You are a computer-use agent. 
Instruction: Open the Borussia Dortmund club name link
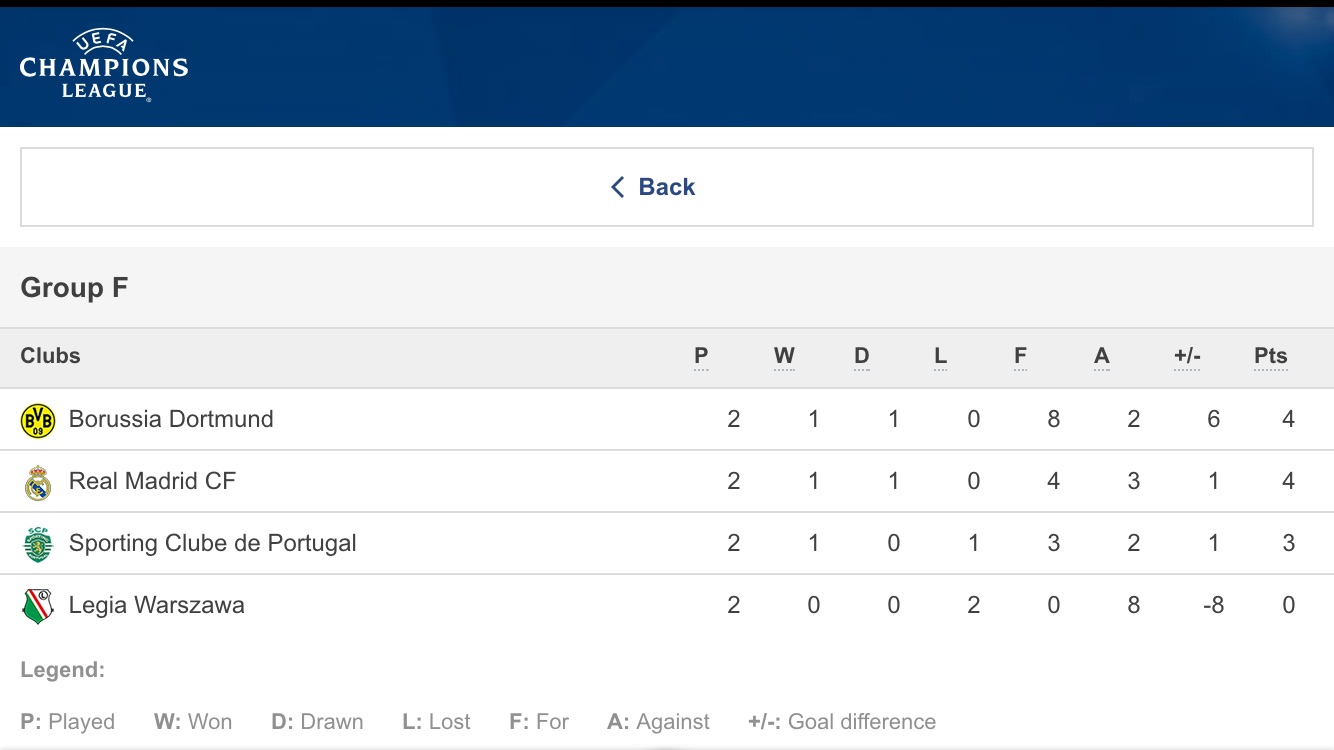tap(171, 419)
